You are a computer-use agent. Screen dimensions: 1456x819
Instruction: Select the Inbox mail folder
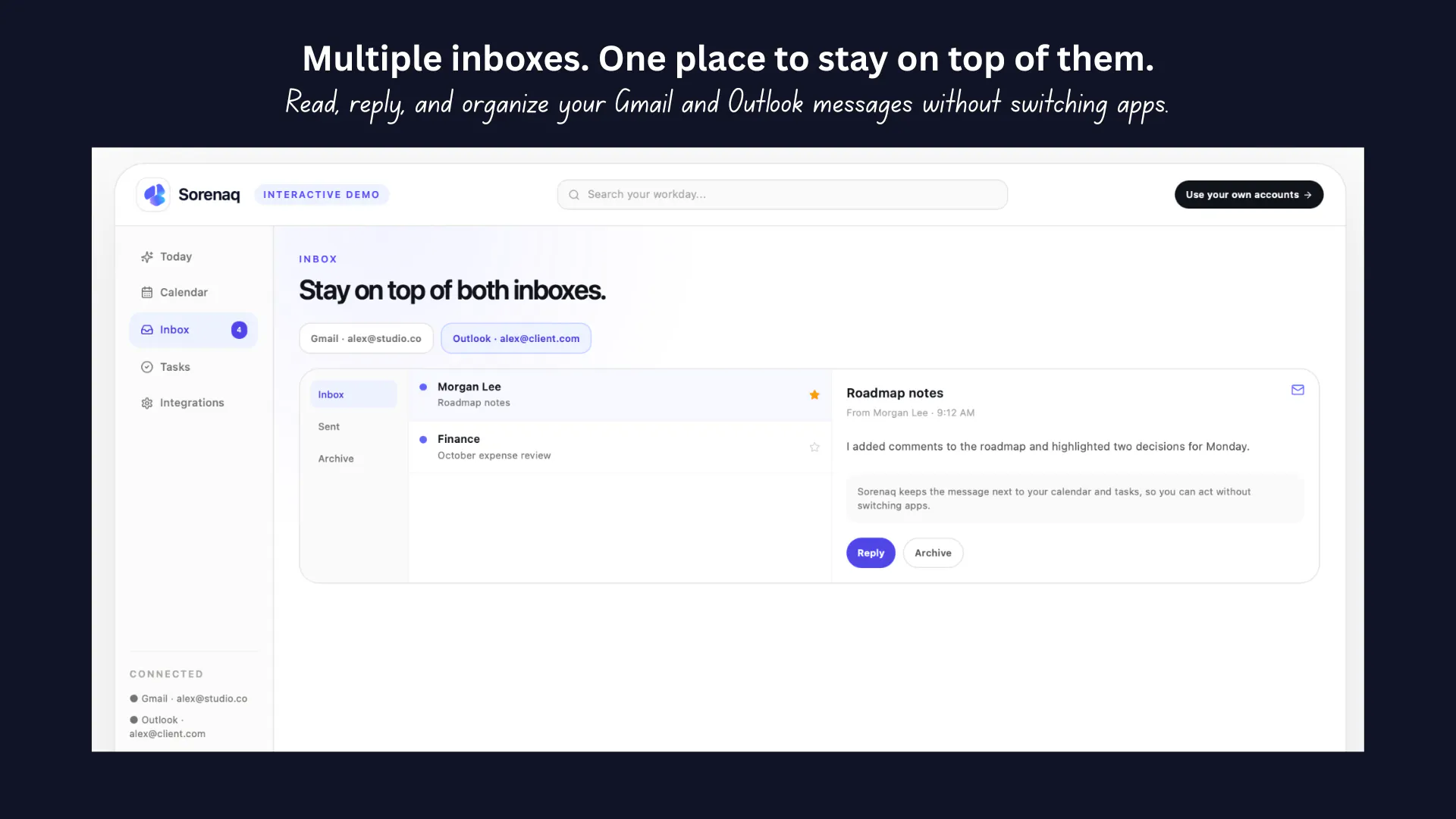pyautogui.click(x=353, y=394)
